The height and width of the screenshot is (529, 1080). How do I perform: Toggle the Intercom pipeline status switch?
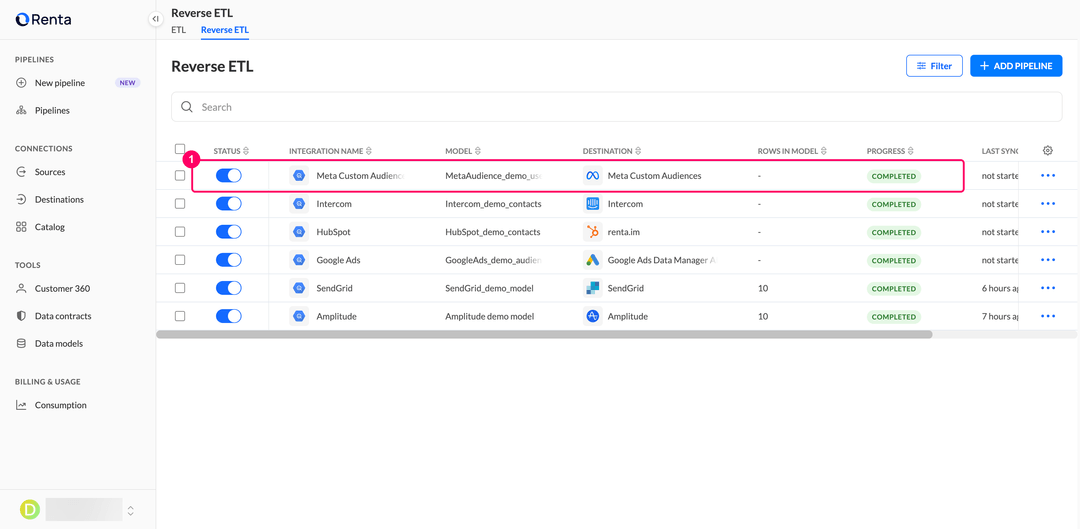[229, 204]
